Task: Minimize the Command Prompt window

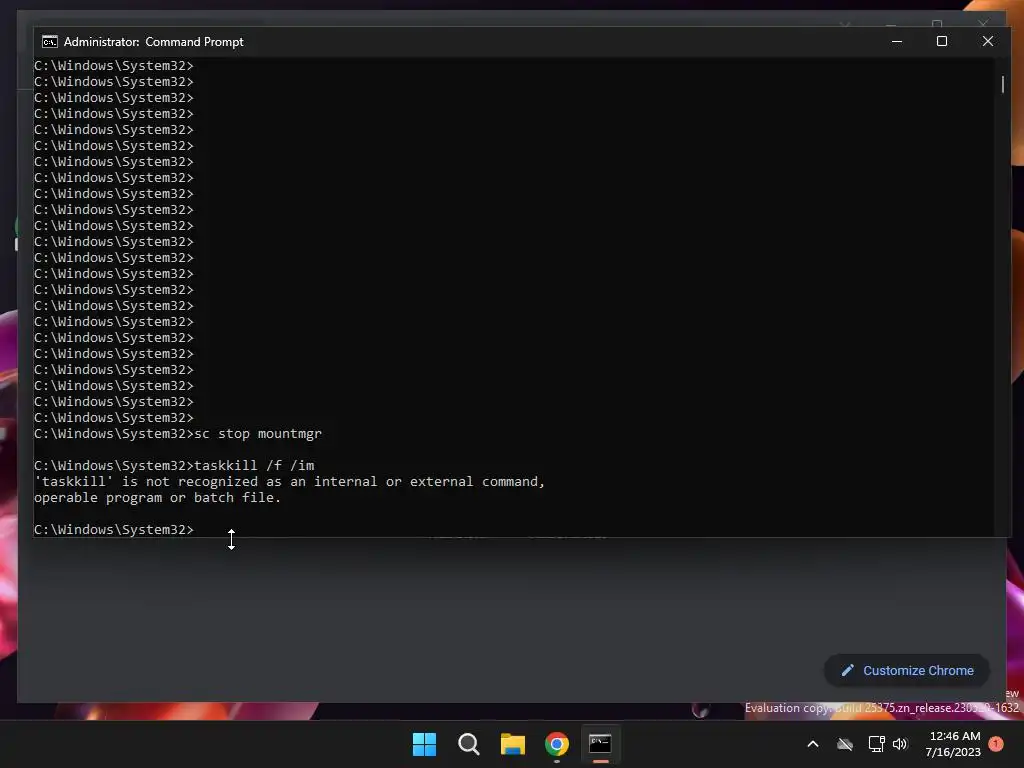Action: [897, 41]
